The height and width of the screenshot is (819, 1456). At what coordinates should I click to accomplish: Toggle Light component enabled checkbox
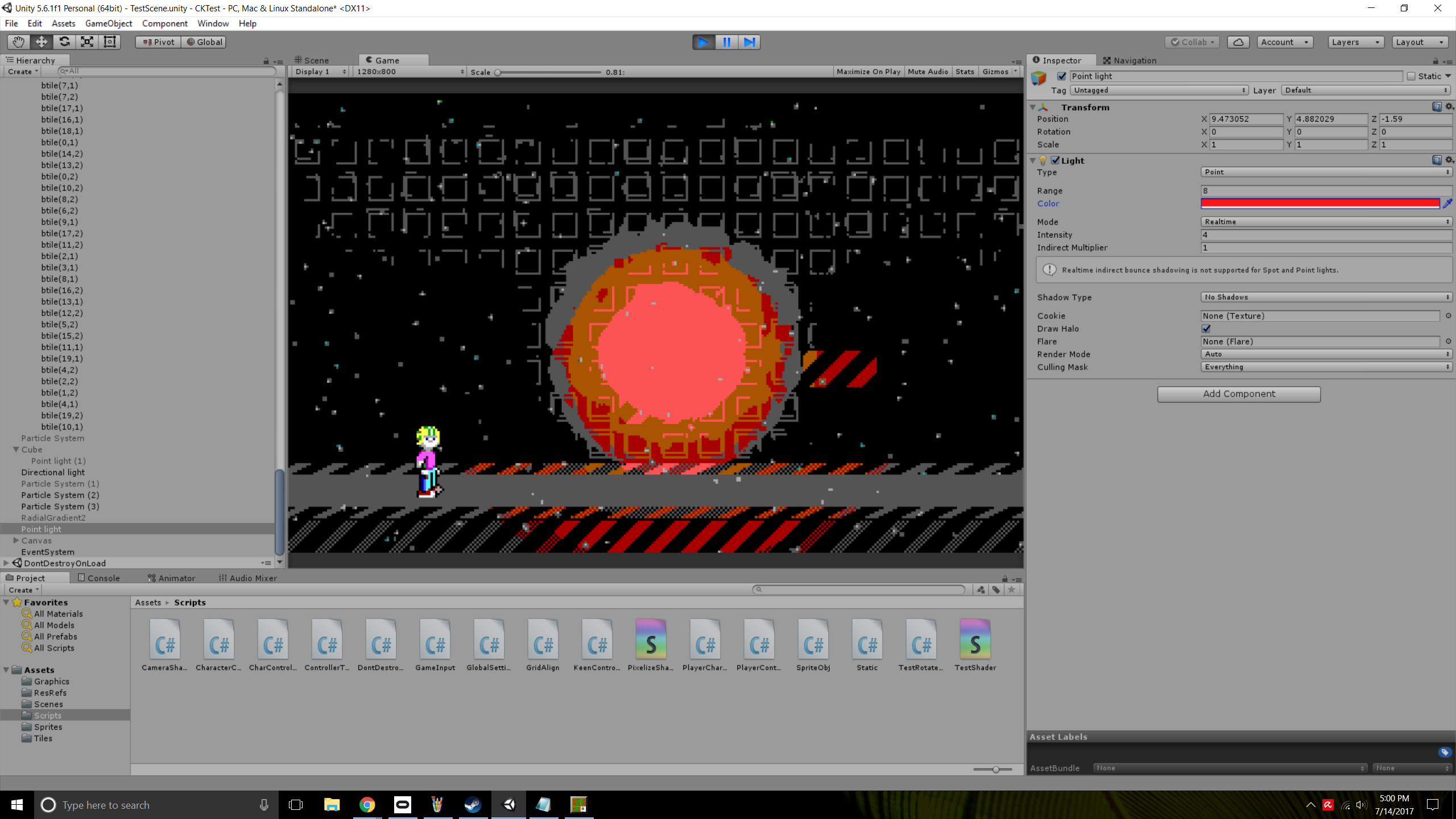click(1056, 160)
